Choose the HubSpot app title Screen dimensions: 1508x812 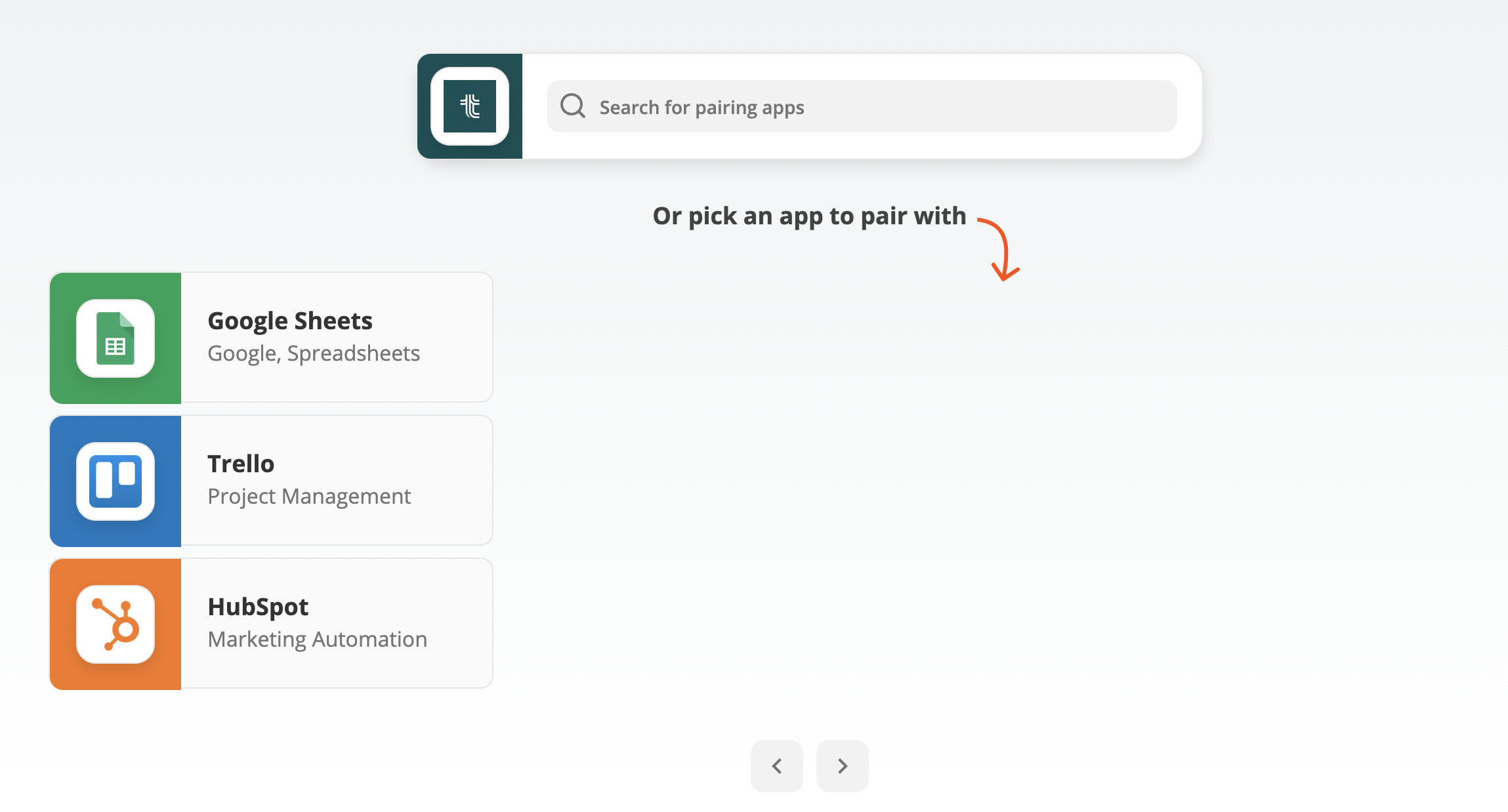(x=258, y=607)
